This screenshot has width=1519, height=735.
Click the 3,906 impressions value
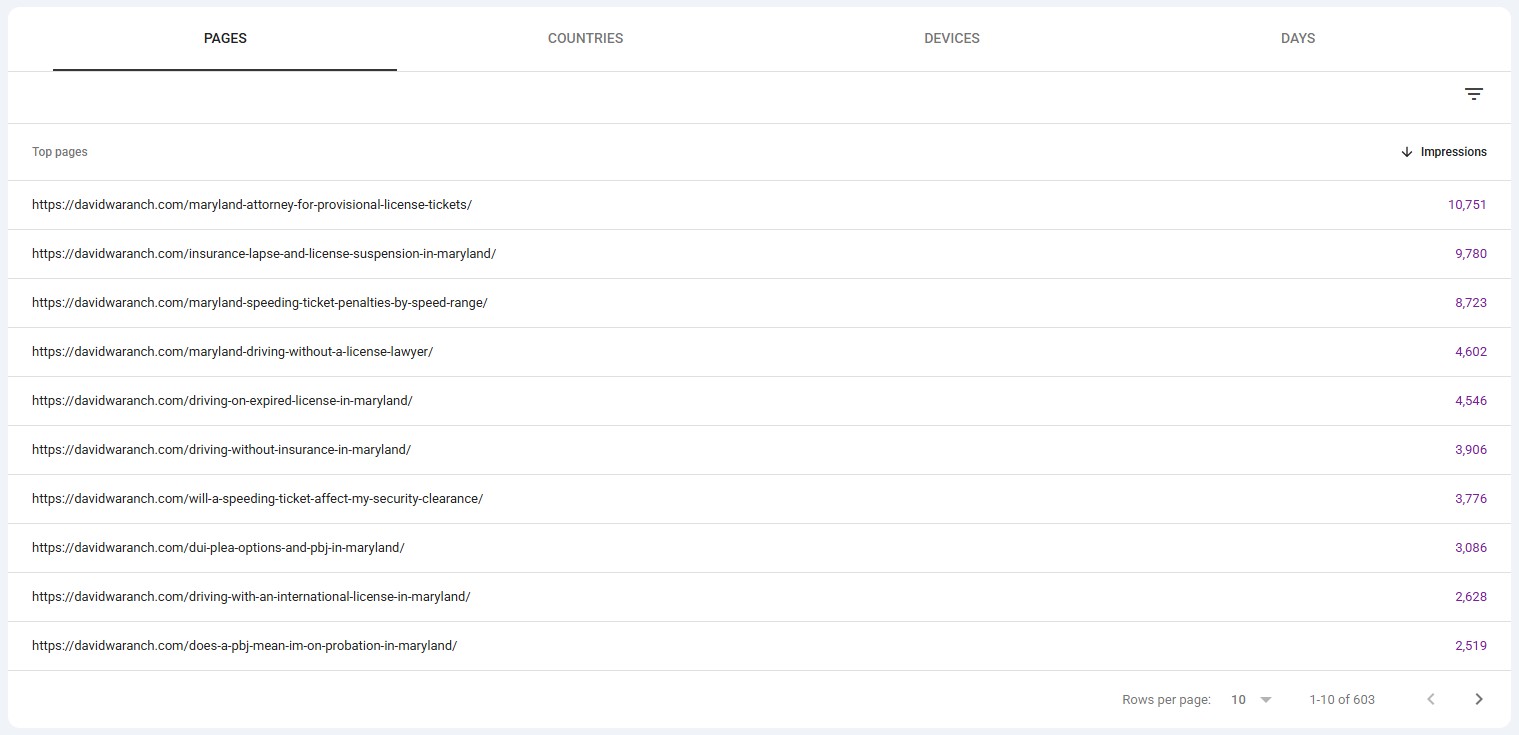click(x=1470, y=450)
